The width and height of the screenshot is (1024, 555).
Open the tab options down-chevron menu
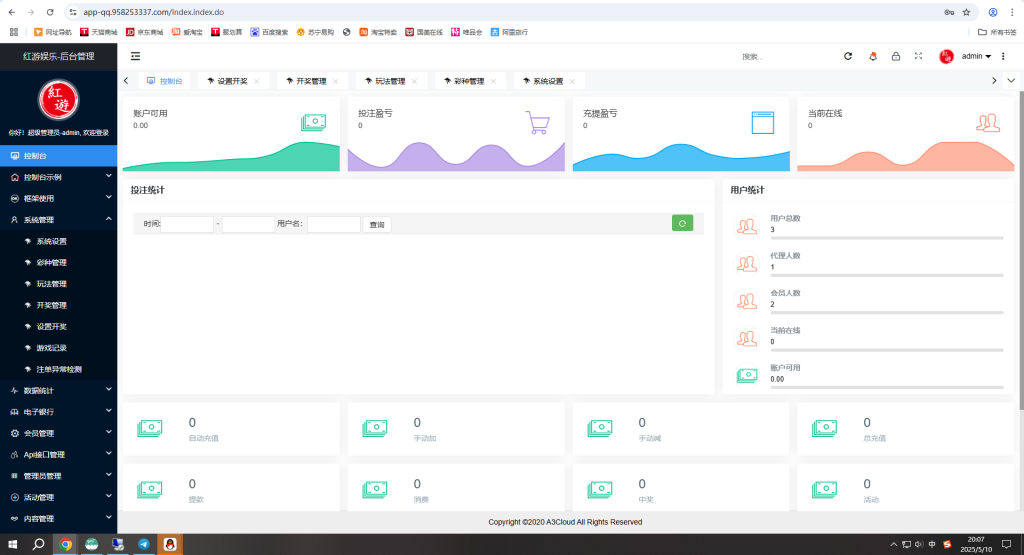pyautogui.click(x=1011, y=81)
